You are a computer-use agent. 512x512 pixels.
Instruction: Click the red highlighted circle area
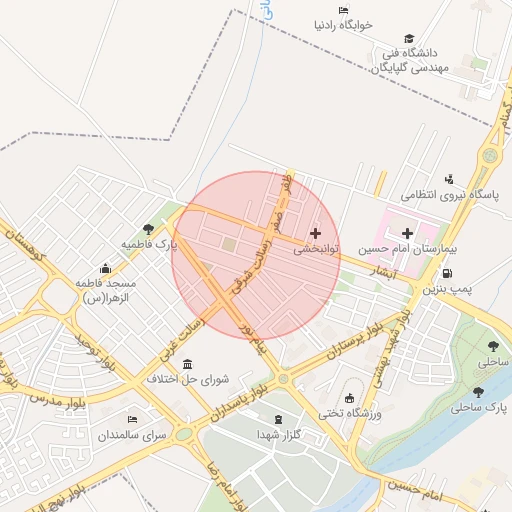coord(256,256)
